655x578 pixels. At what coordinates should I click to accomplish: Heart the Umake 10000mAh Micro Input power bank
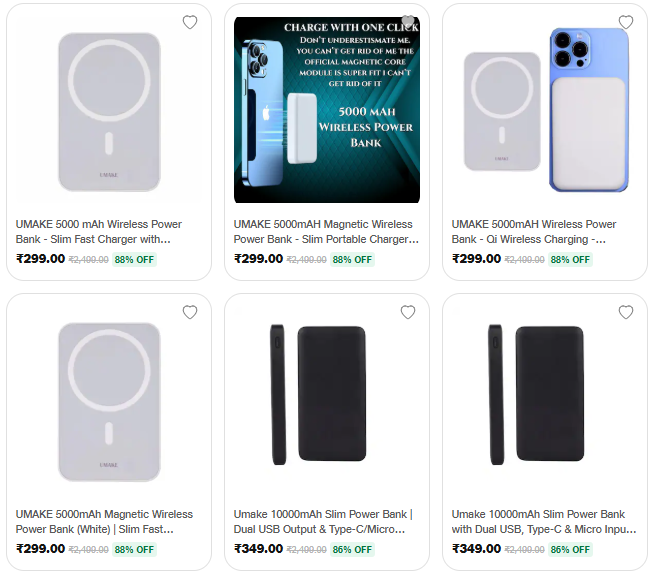click(626, 313)
